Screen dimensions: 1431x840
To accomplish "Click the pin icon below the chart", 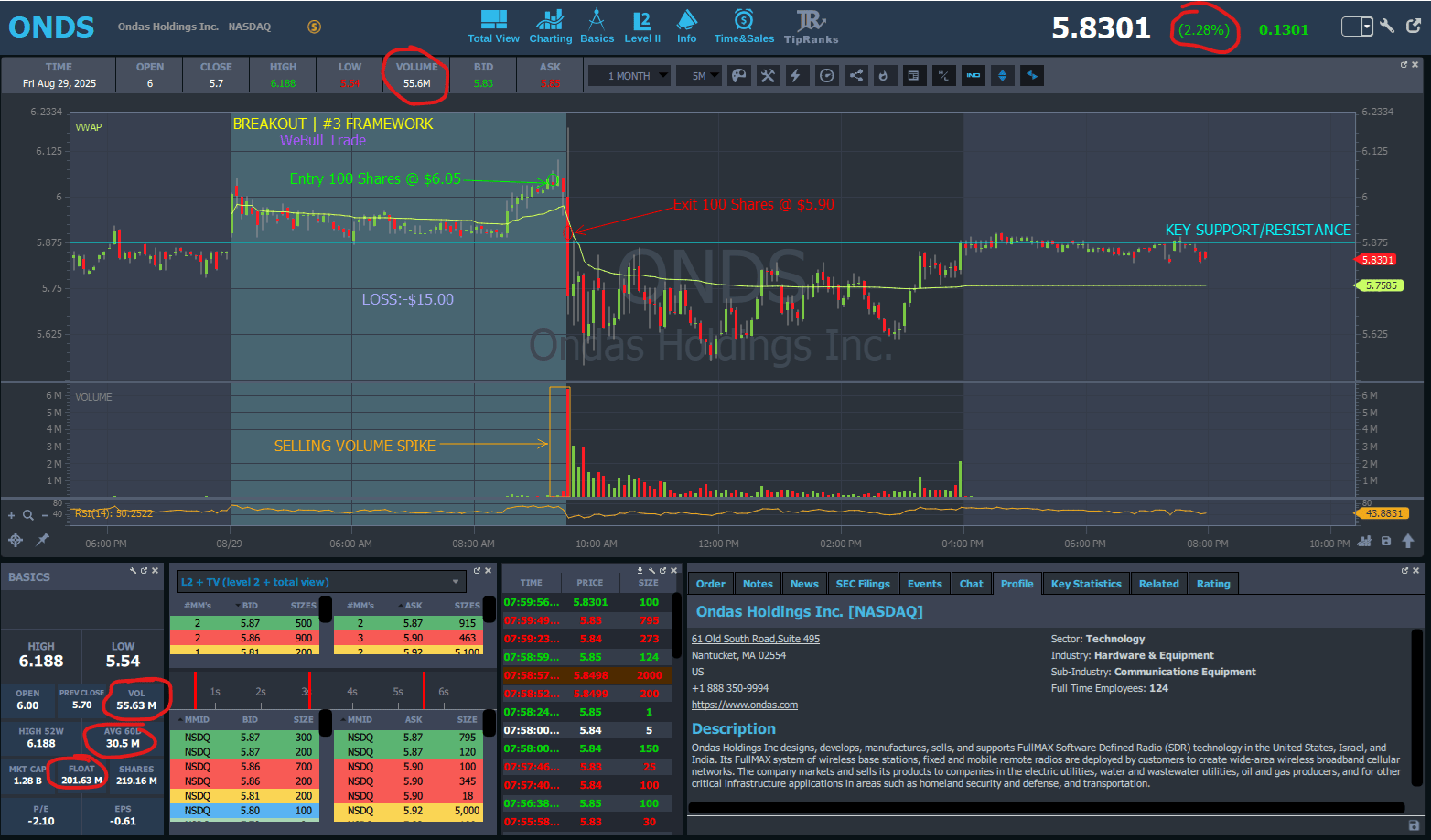I will (x=42, y=540).
